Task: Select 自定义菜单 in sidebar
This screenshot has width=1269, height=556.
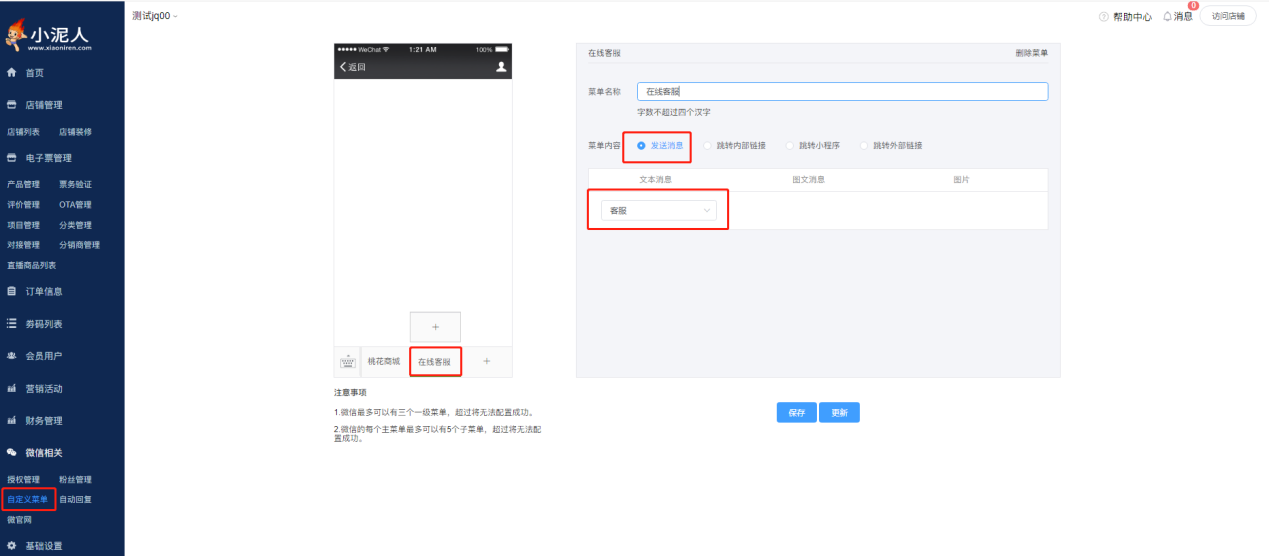Action: click(x=27, y=499)
